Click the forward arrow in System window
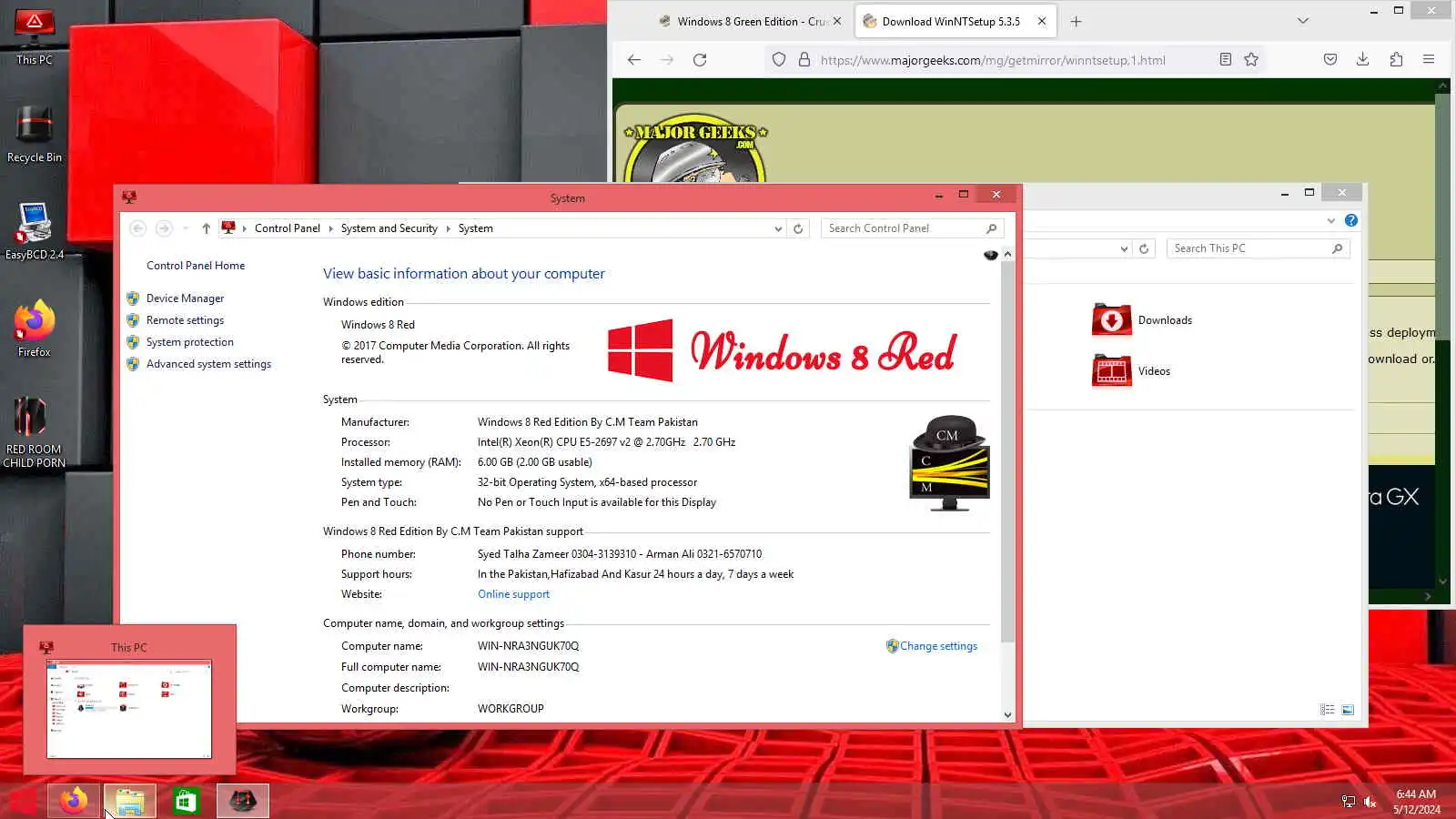This screenshot has height=819, width=1456. (163, 228)
